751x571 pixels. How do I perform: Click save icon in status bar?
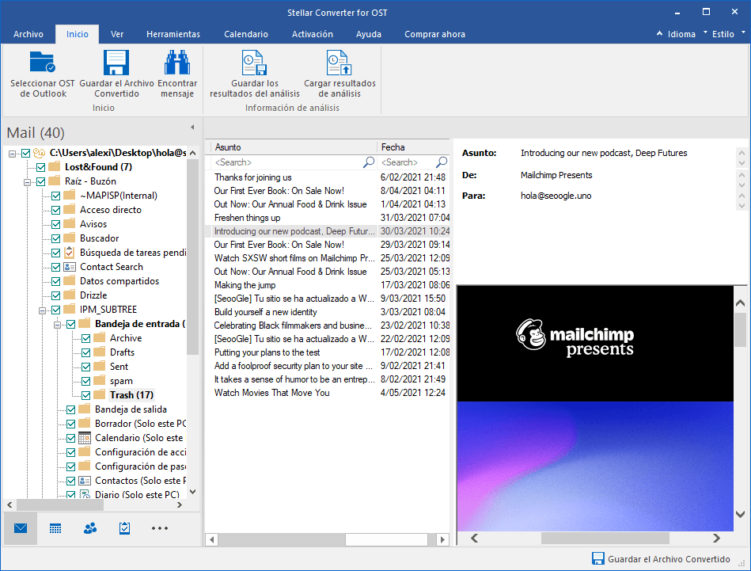click(598, 559)
